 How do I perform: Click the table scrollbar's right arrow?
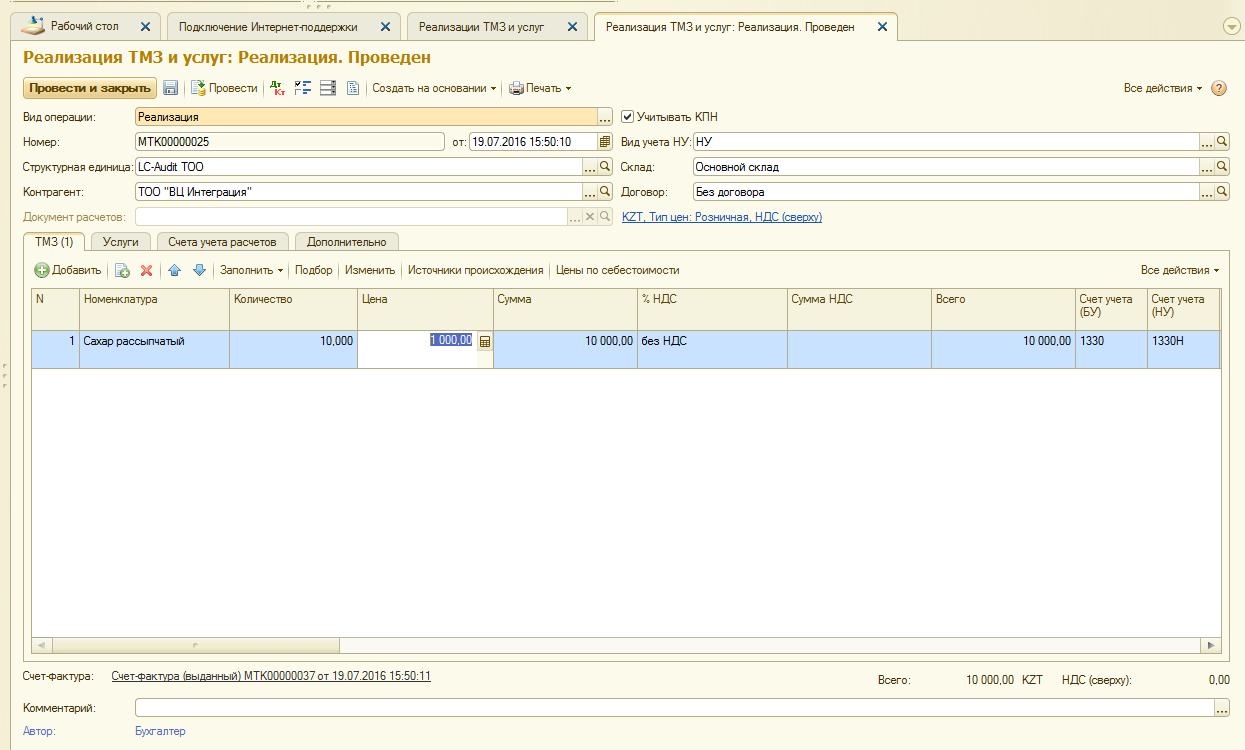1210,646
